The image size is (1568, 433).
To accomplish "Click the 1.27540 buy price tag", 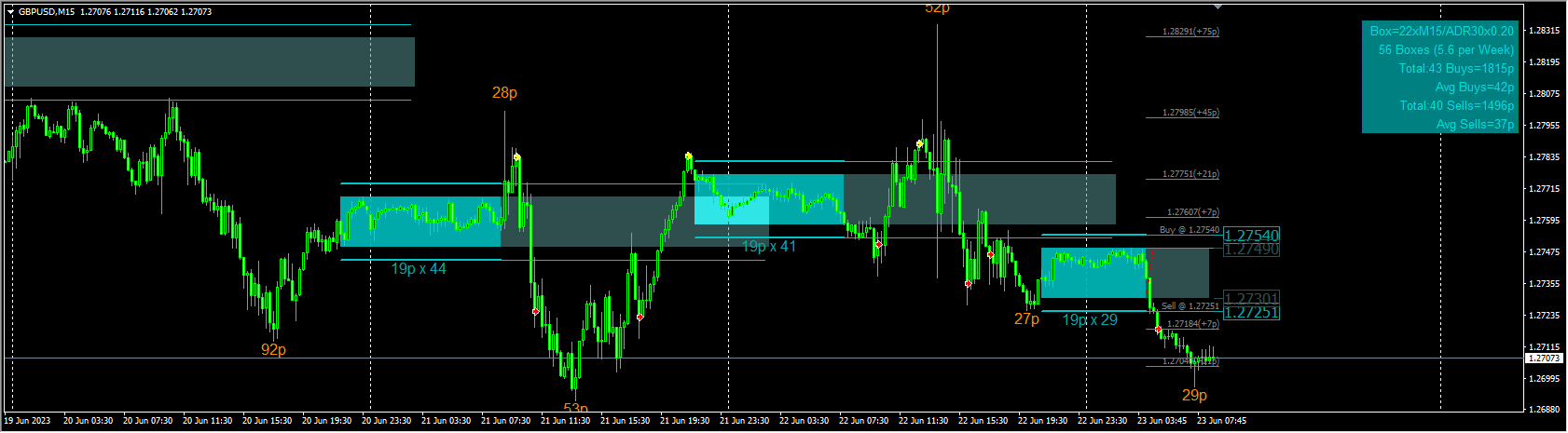I will [x=1251, y=236].
